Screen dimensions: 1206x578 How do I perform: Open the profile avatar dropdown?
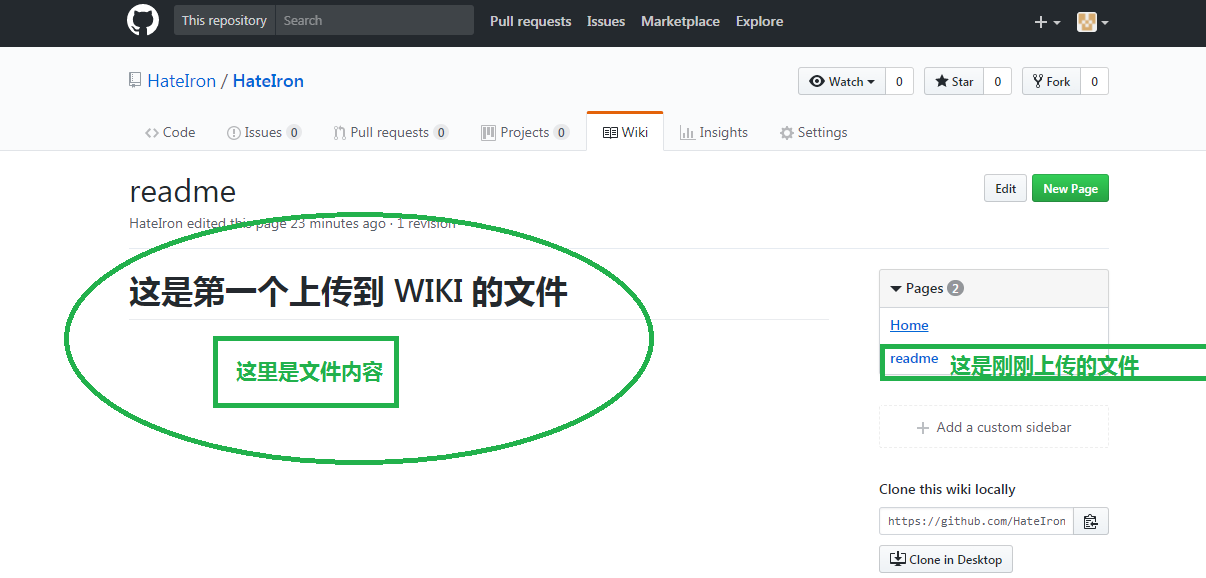coord(1086,21)
